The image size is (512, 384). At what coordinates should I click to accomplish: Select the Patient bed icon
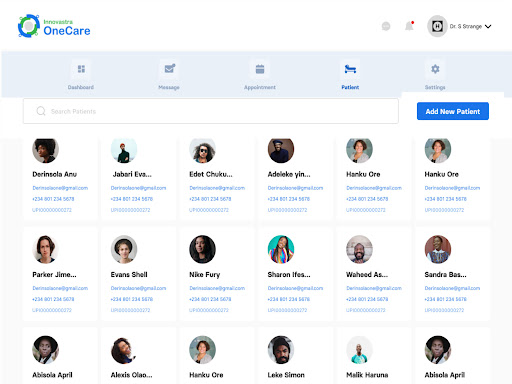(x=350, y=69)
